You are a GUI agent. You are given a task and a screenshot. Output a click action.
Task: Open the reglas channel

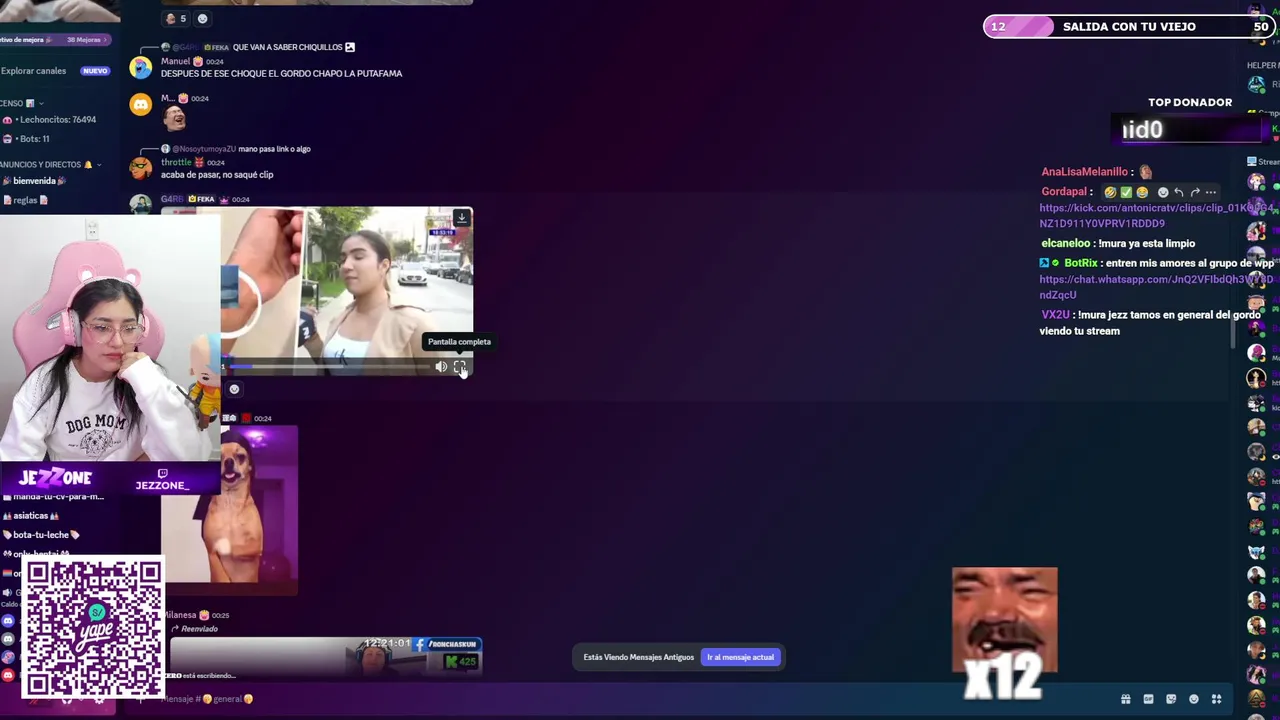pos(25,200)
